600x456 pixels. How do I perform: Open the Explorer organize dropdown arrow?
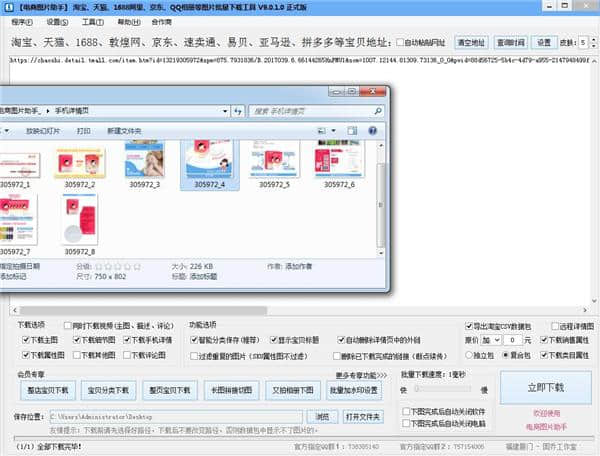pos(7,131)
